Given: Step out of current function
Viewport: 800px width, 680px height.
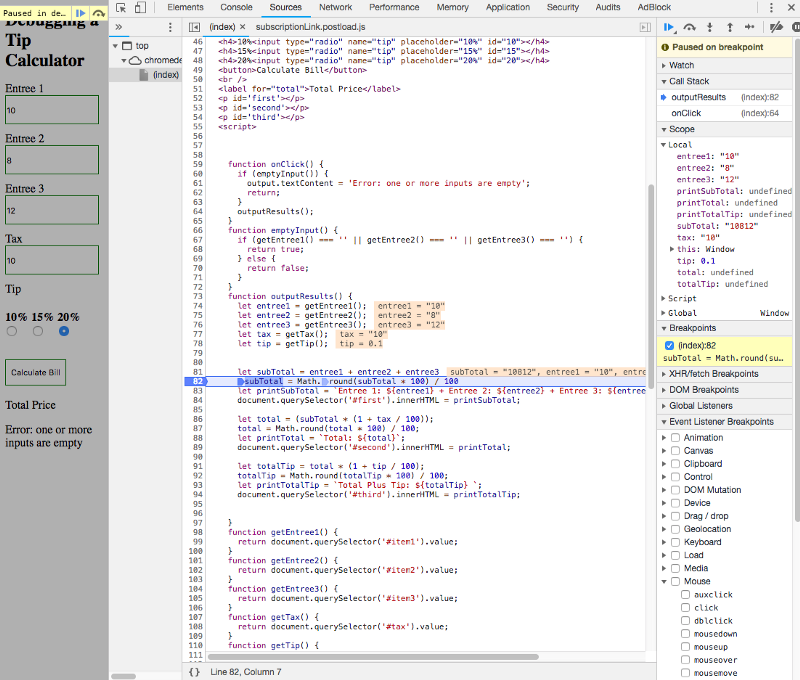Looking at the screenshot, I should 730,27.
